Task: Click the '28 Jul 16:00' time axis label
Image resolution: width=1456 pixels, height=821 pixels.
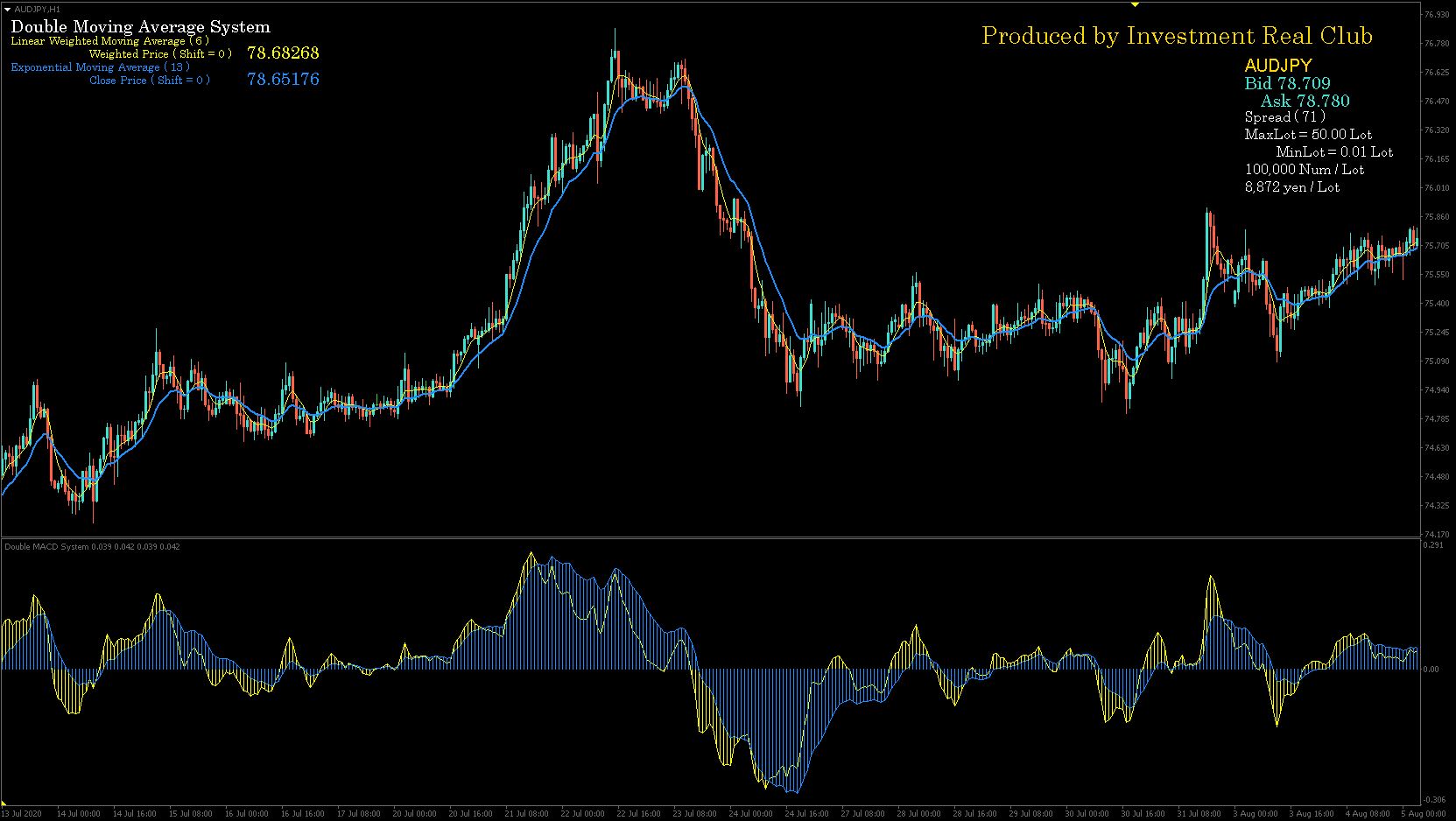Action: [974, 814]
